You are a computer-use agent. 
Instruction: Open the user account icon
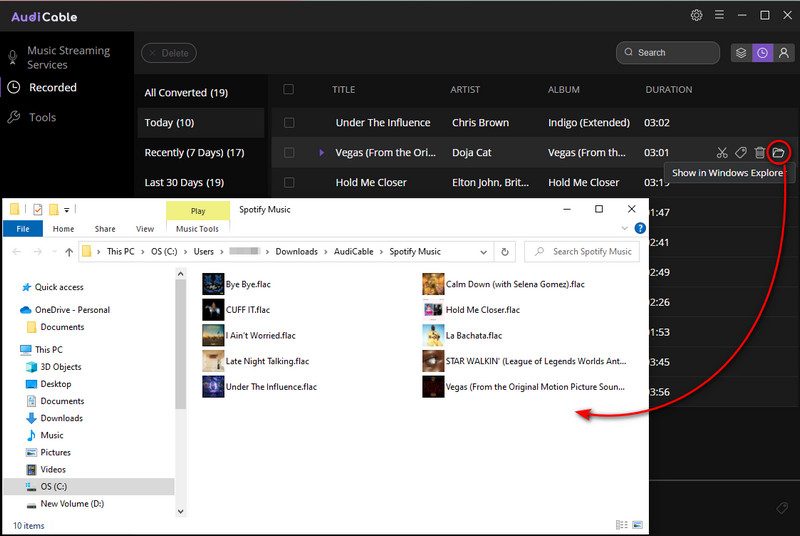click(784, 53)
